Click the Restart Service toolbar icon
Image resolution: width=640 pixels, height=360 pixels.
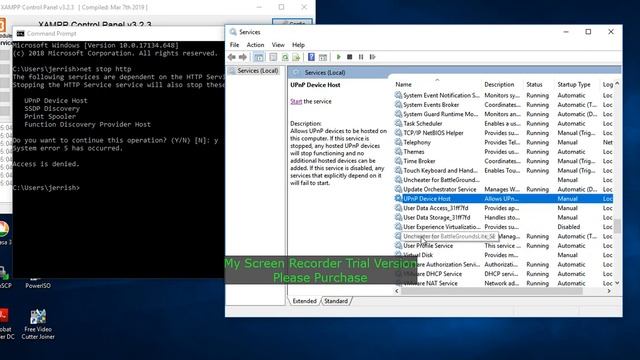coord(372,57)
